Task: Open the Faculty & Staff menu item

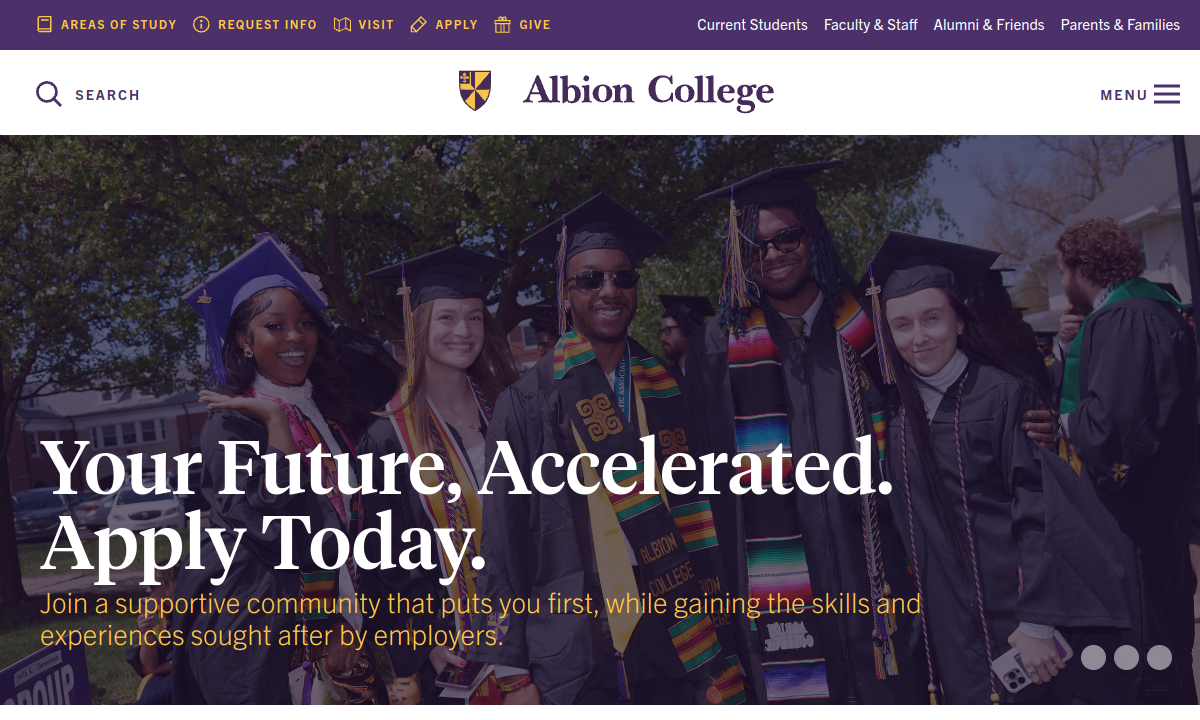Action: 870,25
